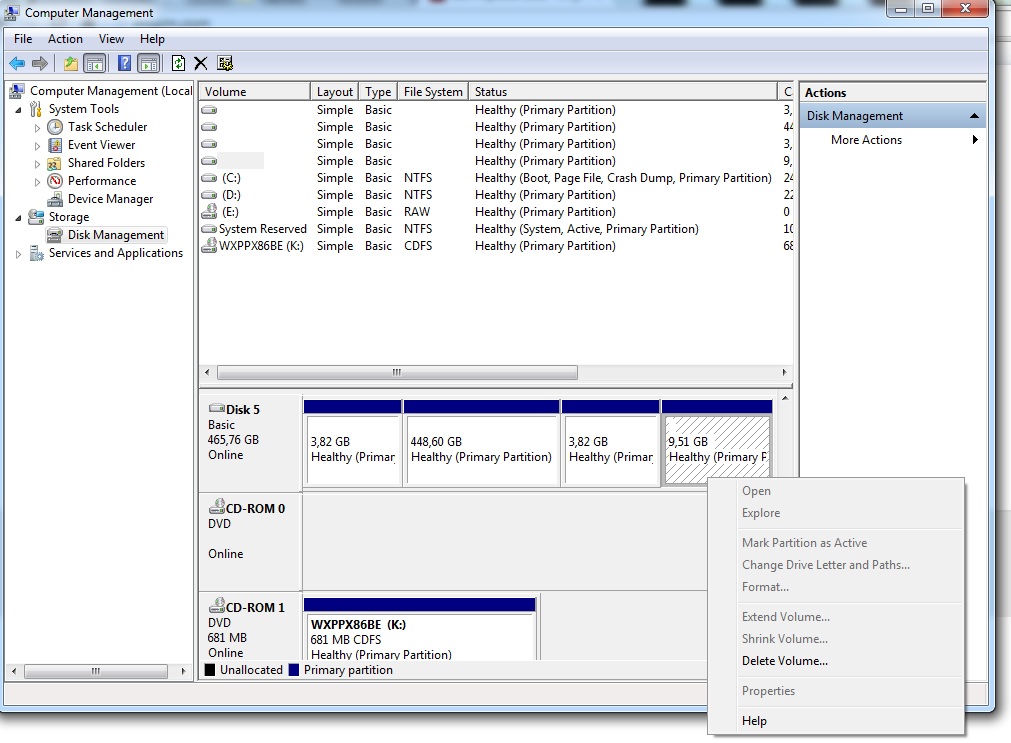Open the Help menu in menu bar
The image size is (1011, 743).
click(x=152, y=39)
